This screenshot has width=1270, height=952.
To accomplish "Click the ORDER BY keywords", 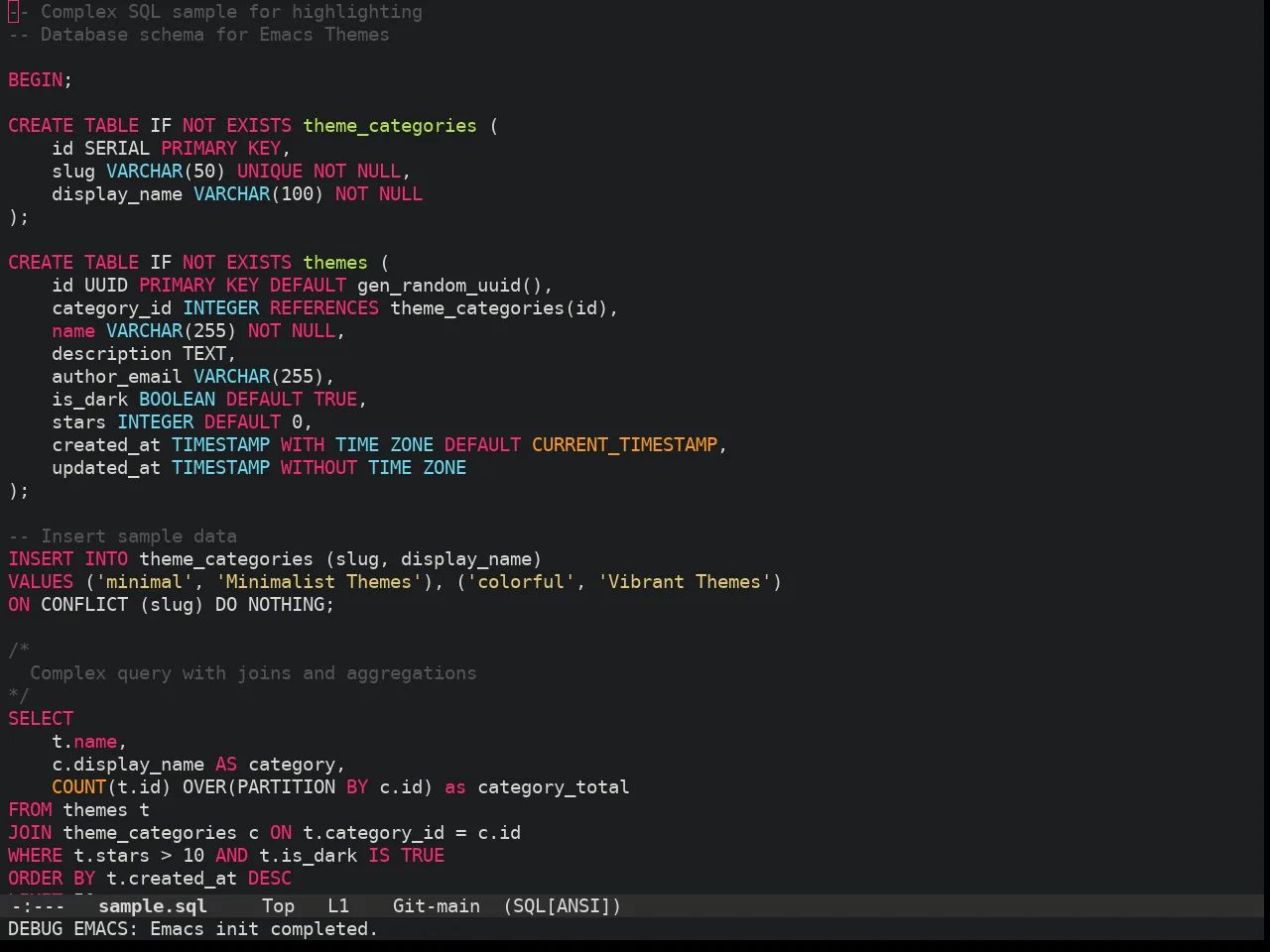I will click(52, 879).
